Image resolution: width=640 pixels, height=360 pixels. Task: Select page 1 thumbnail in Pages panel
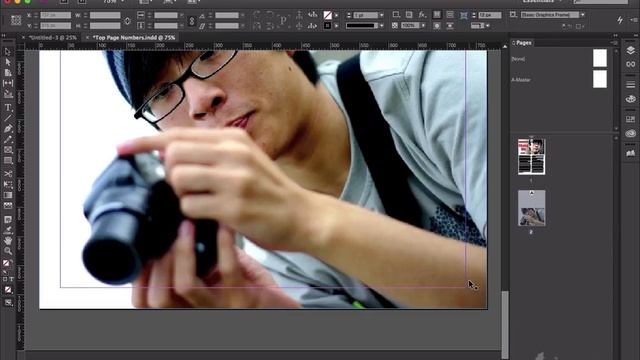pos(531,157)
